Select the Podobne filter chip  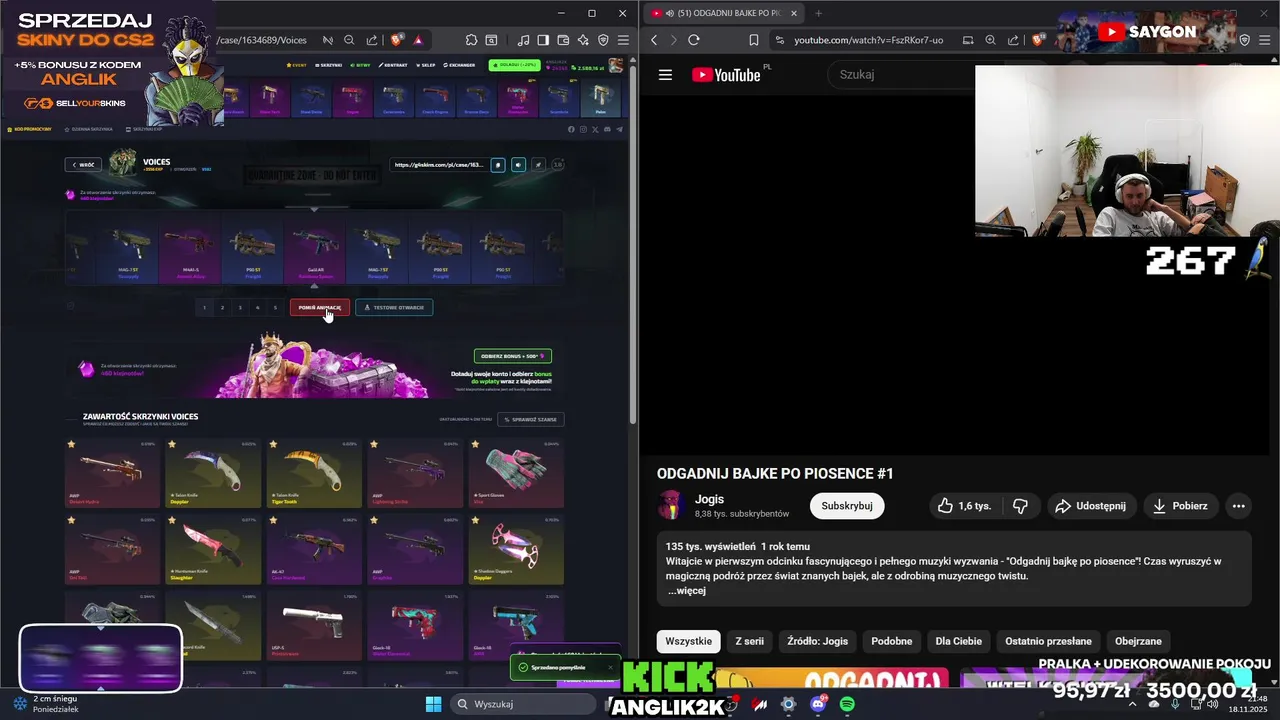pyautogui.click(x=892, y=641)
